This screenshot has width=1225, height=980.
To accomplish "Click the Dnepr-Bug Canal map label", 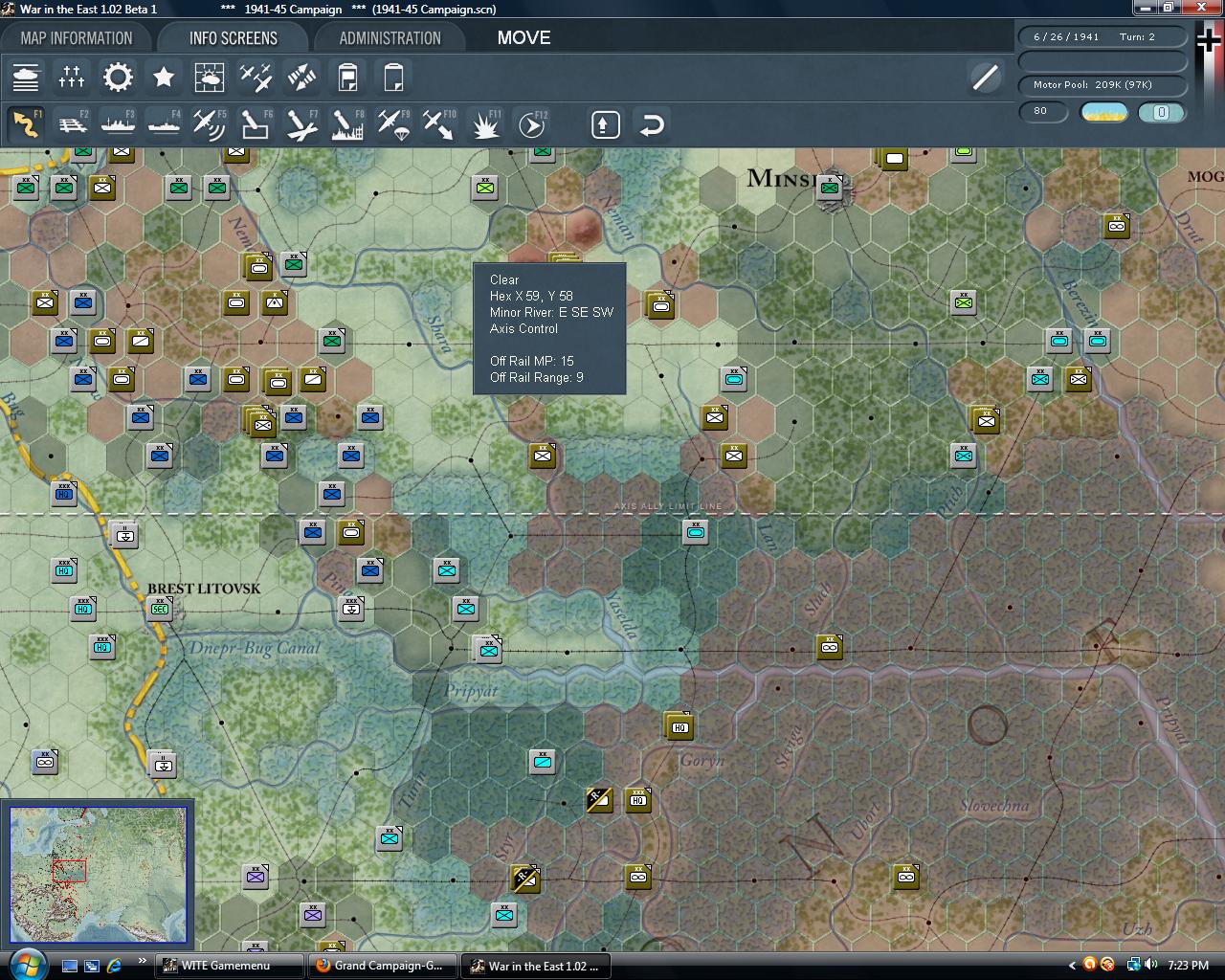I will pyautogui.click(x=254, y=648).
